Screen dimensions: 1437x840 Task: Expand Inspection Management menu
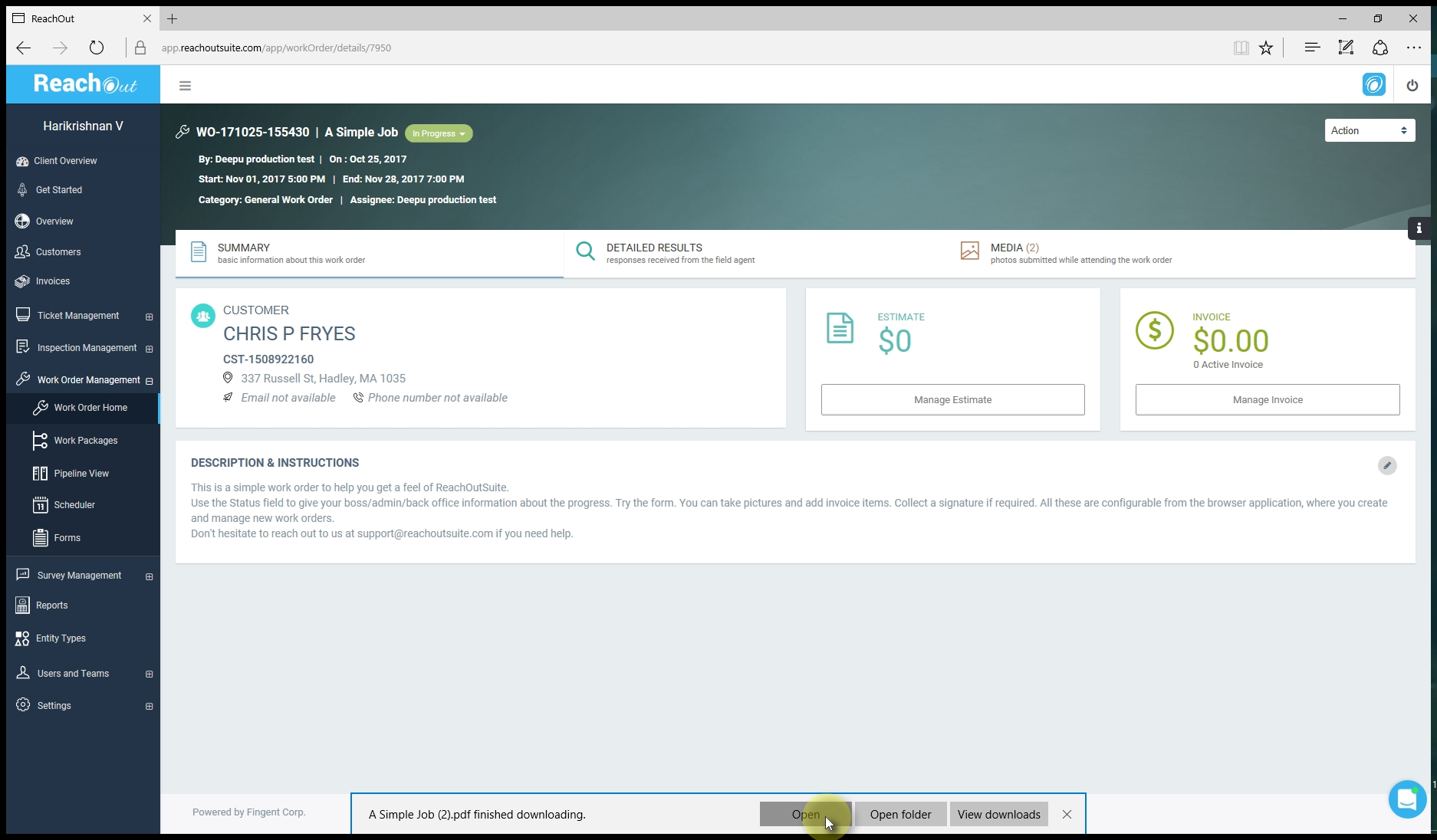pyautogui.click(x=149, y=349)
